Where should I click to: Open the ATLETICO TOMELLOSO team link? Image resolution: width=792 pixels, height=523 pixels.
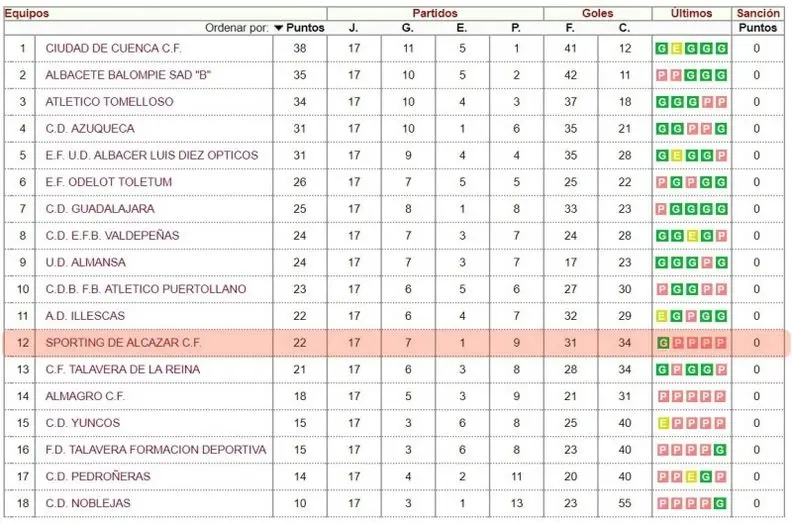(109, 102)
